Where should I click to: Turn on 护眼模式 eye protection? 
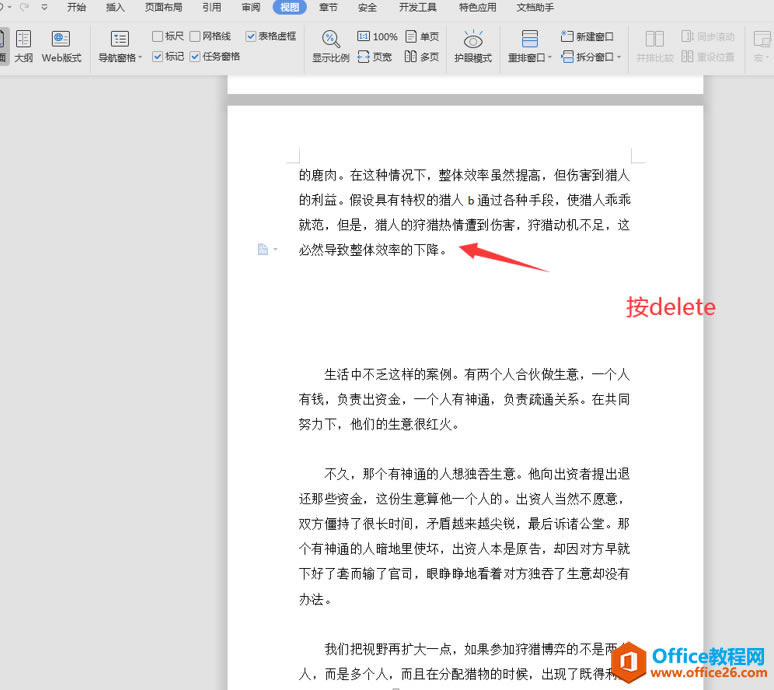(473, 46)
